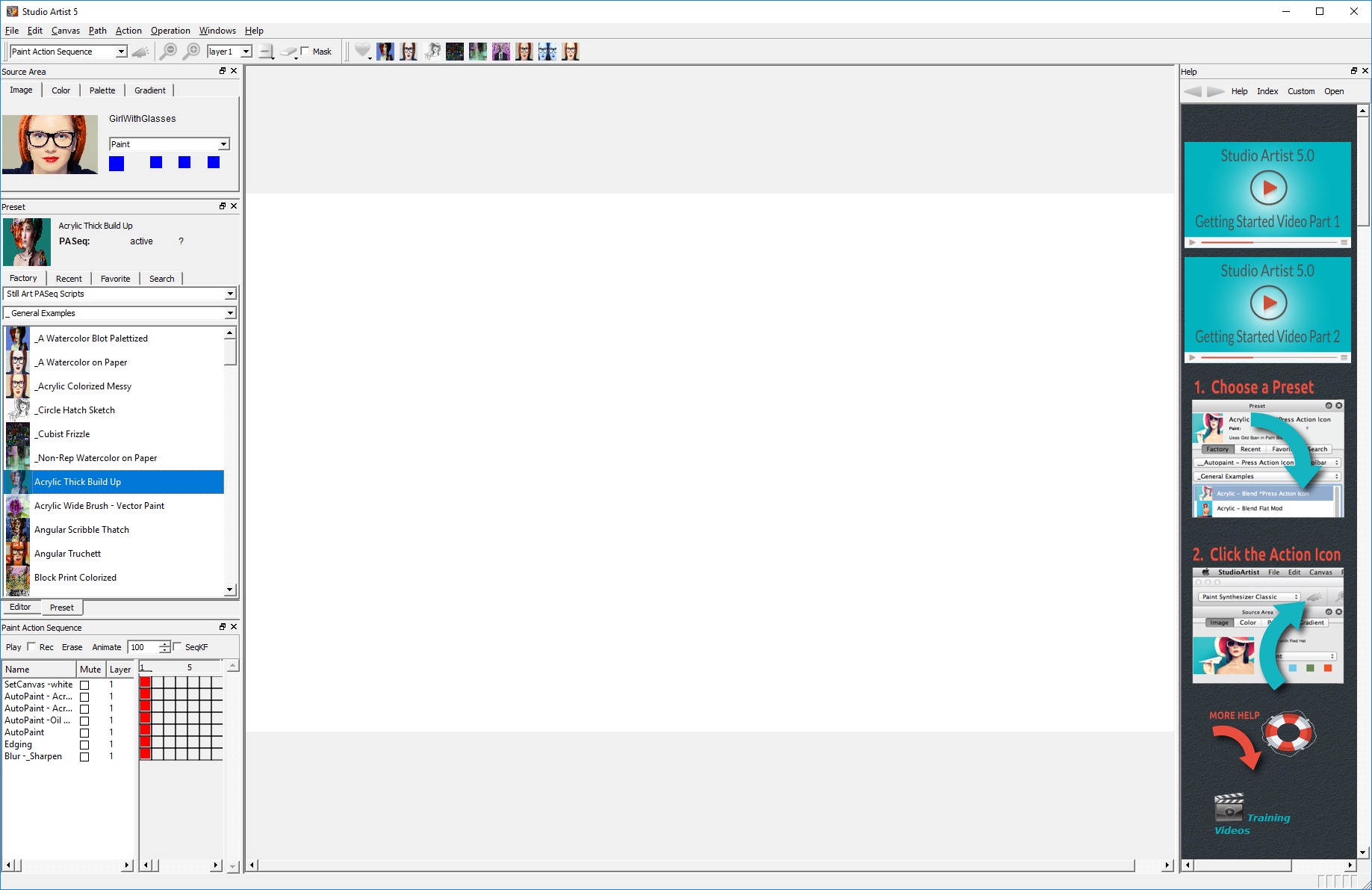Switch to the Editor tab
Viewport: 1372px width, 890px height.
20,607
